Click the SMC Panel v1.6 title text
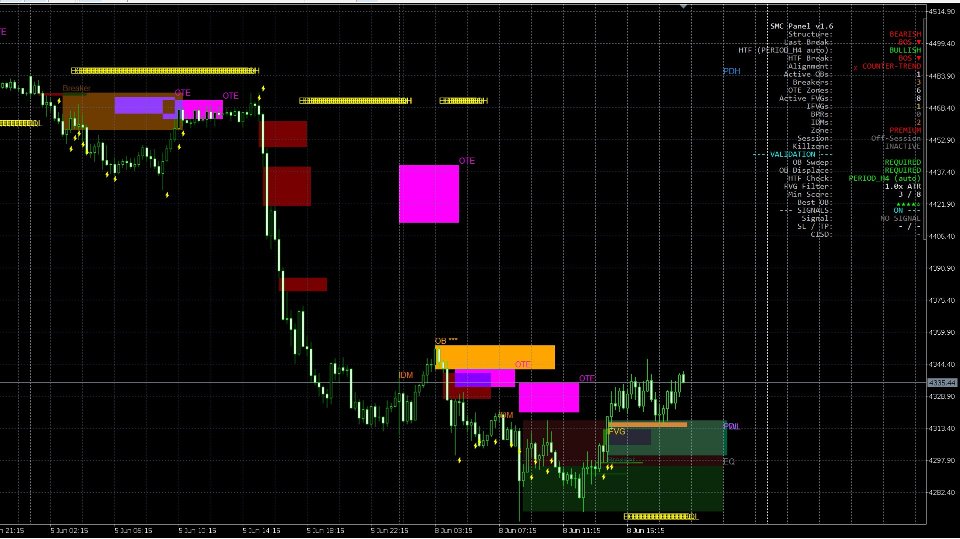 point(801,26)
